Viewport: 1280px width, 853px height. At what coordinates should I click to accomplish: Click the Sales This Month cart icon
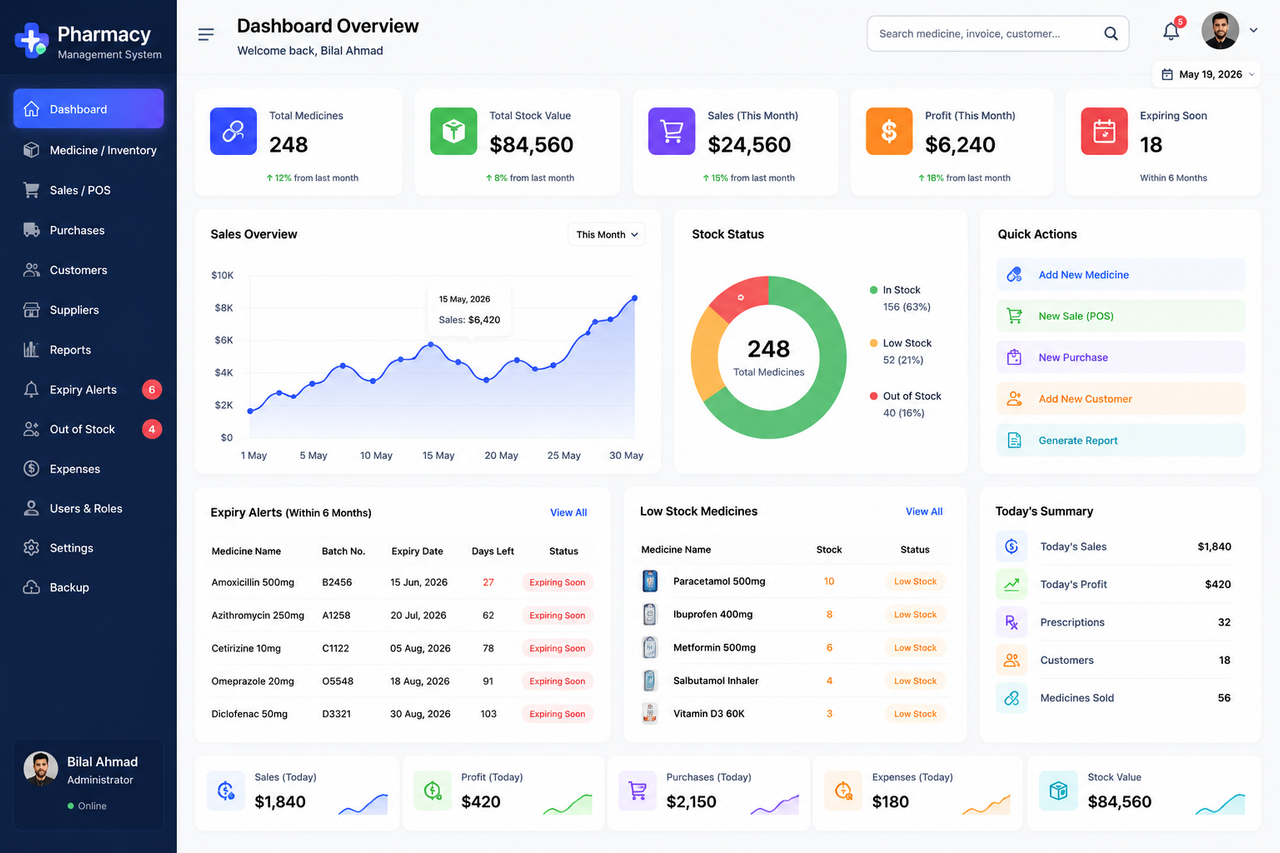tap(671, 131)
